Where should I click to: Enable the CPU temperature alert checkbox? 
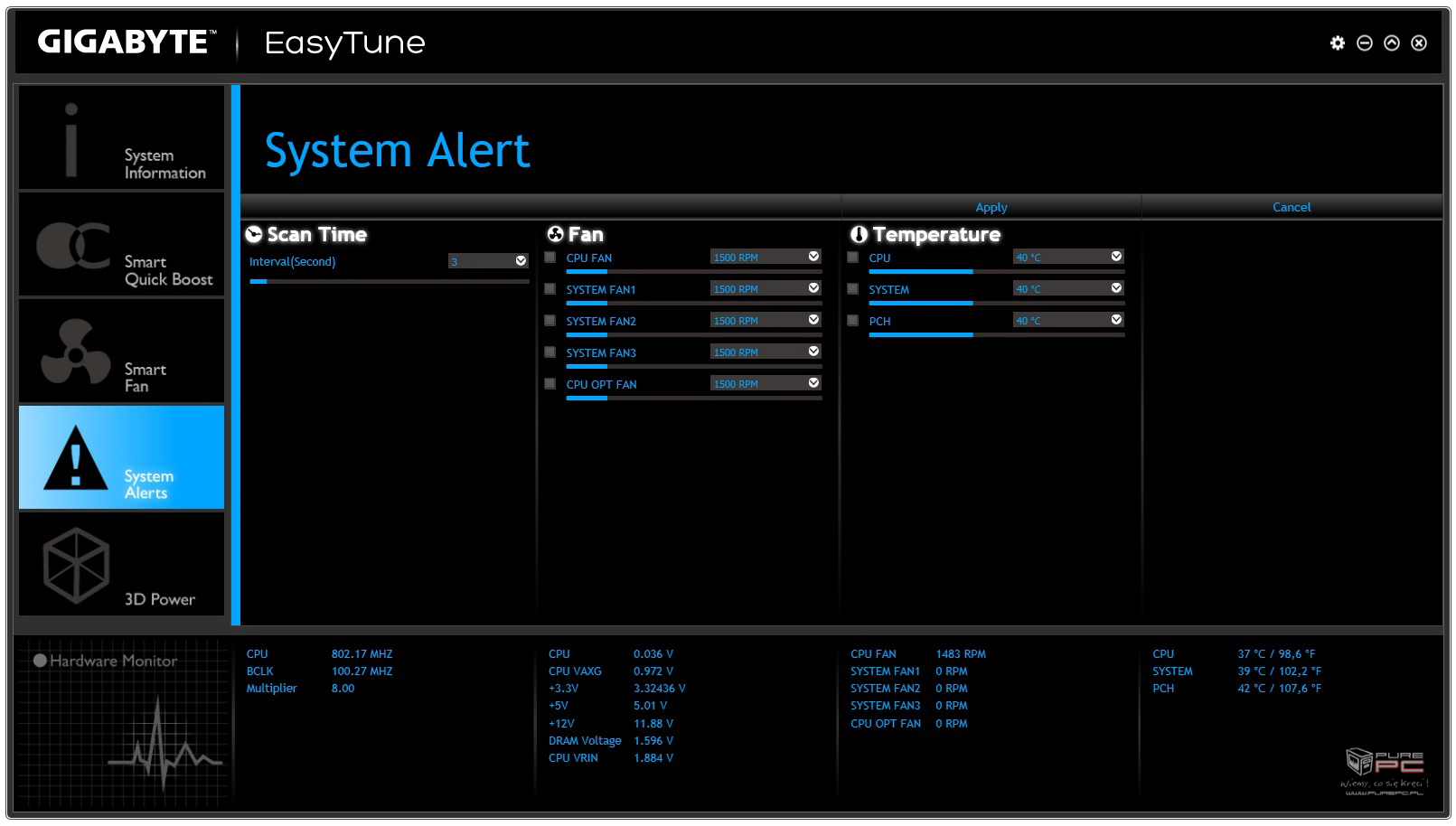[x=852, y=258]
